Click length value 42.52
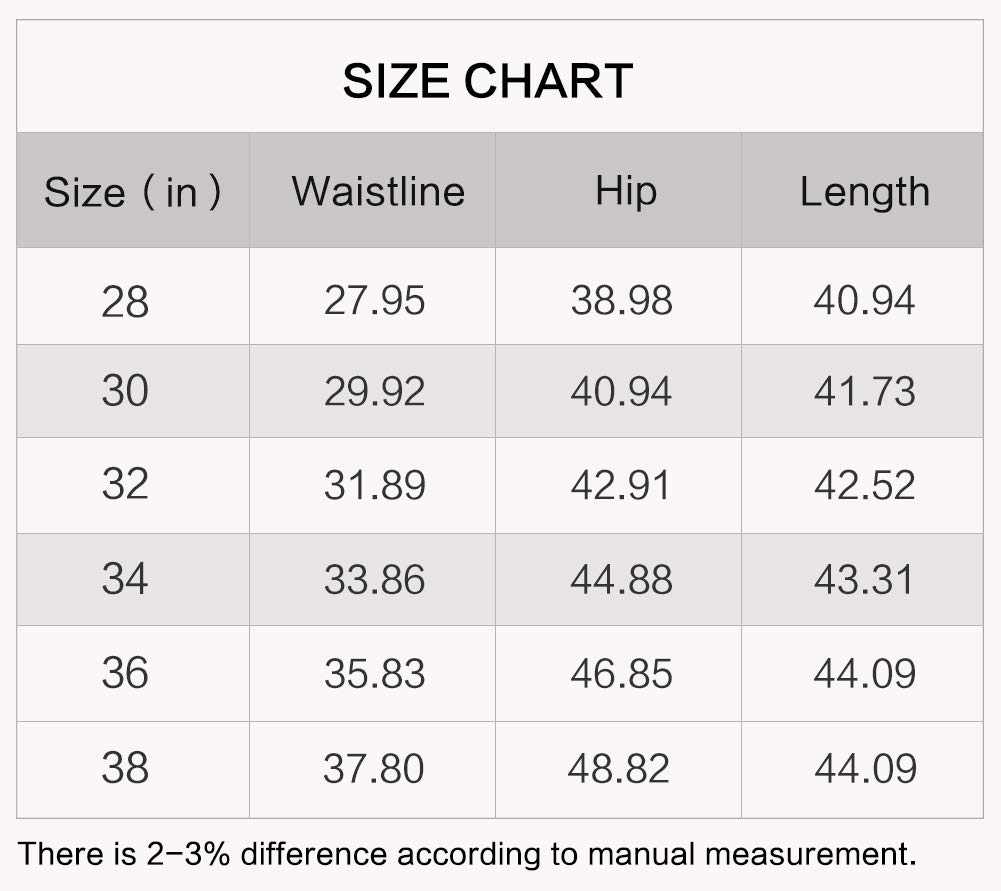The width and height of the screenshot is (1001, 891). (864, 485)
